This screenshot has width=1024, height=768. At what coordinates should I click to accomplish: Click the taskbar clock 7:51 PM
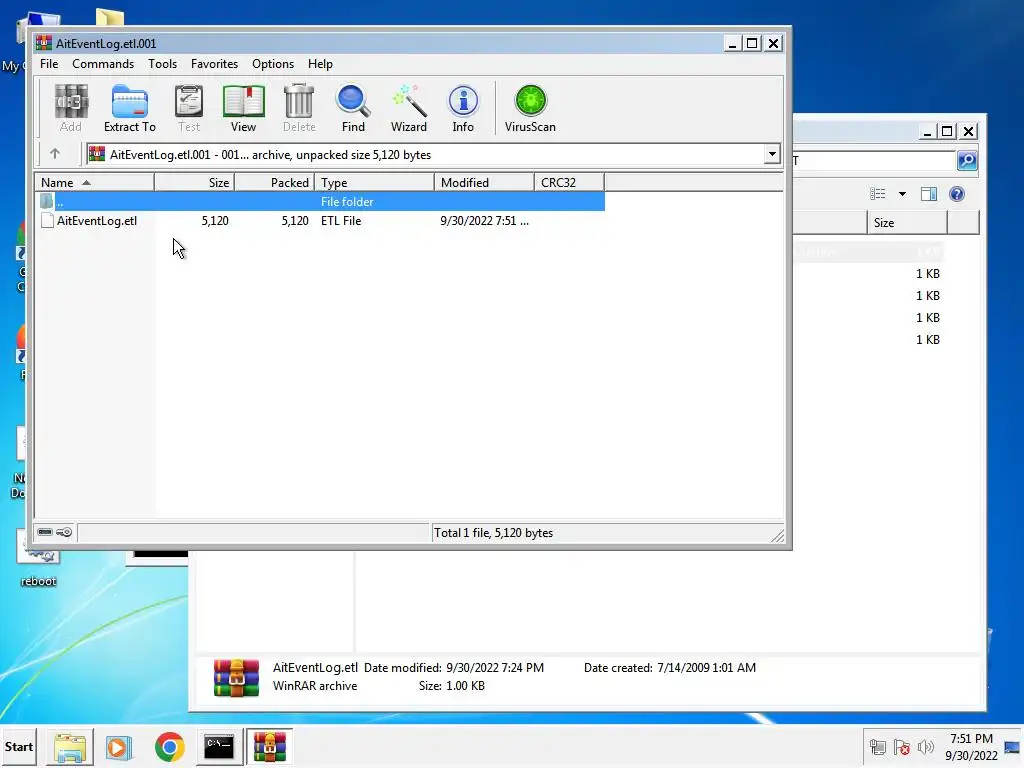971,739
